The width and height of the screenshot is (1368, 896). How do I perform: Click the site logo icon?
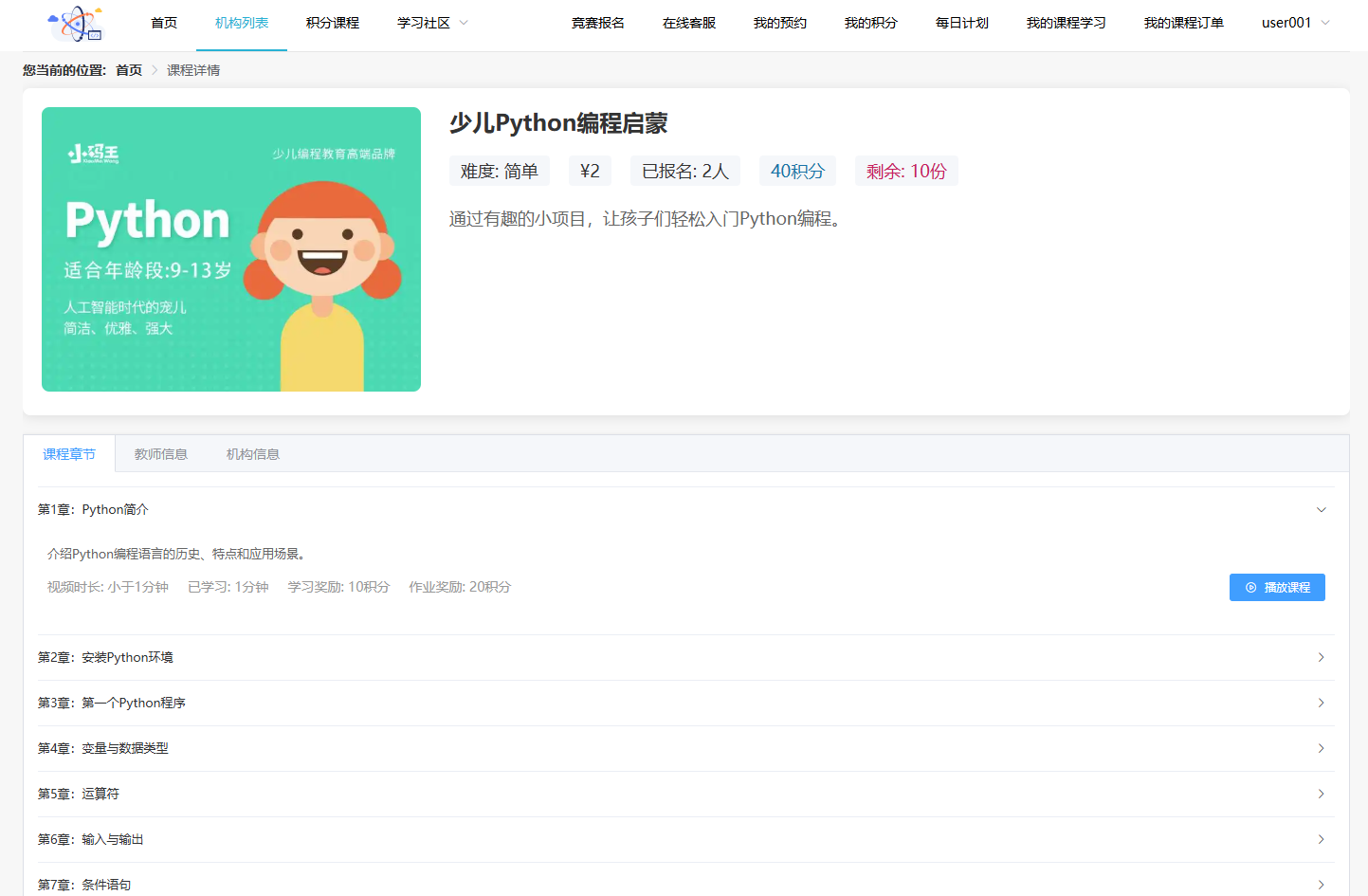[x=75, y=24]
